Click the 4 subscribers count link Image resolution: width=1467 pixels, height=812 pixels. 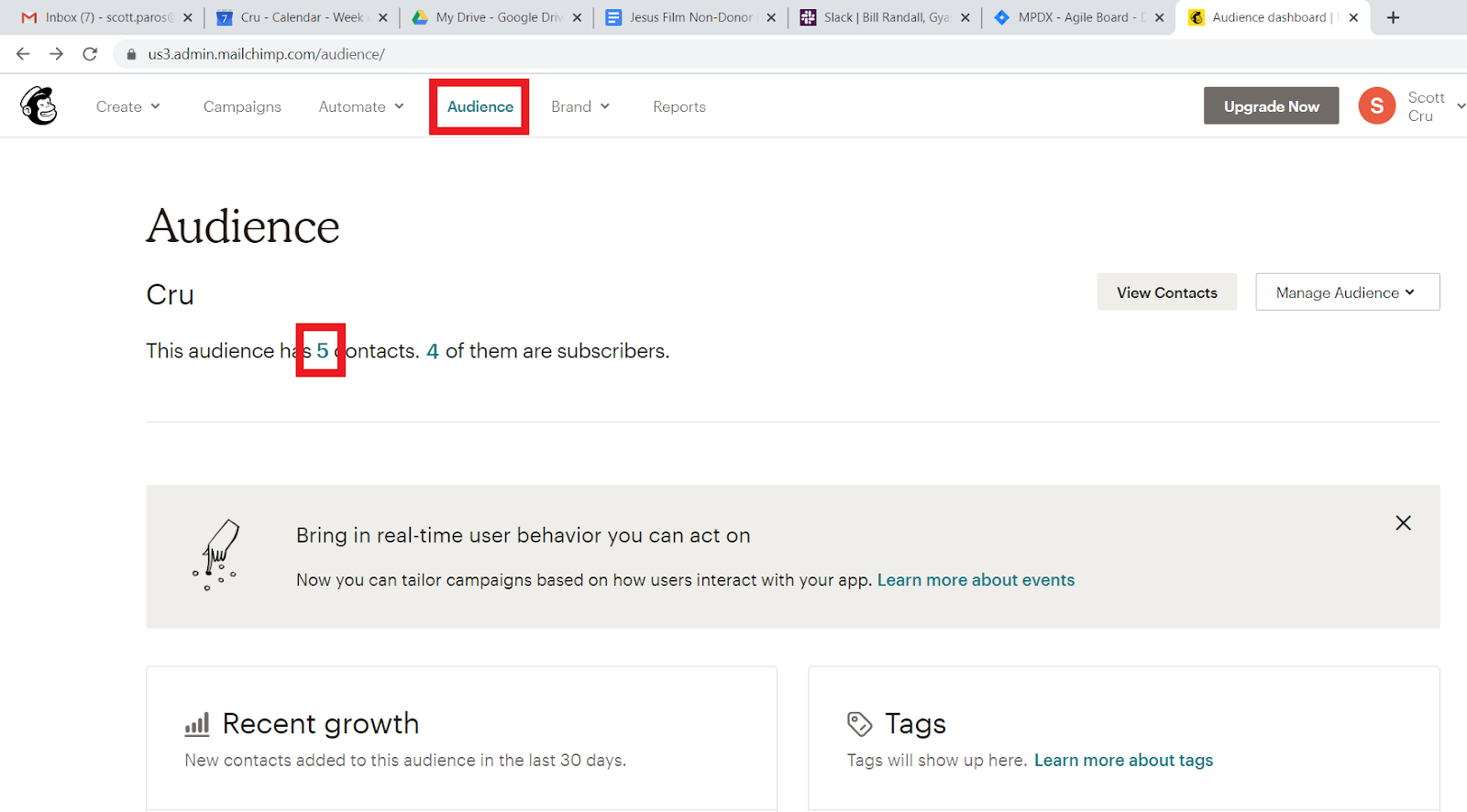click(433, 351)
